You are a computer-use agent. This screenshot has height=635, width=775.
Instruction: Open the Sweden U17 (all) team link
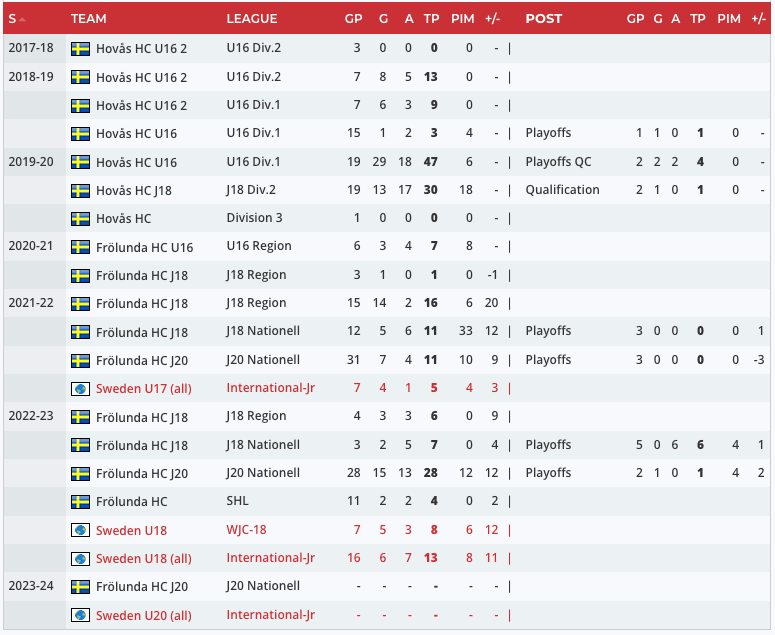pos(143,388)
